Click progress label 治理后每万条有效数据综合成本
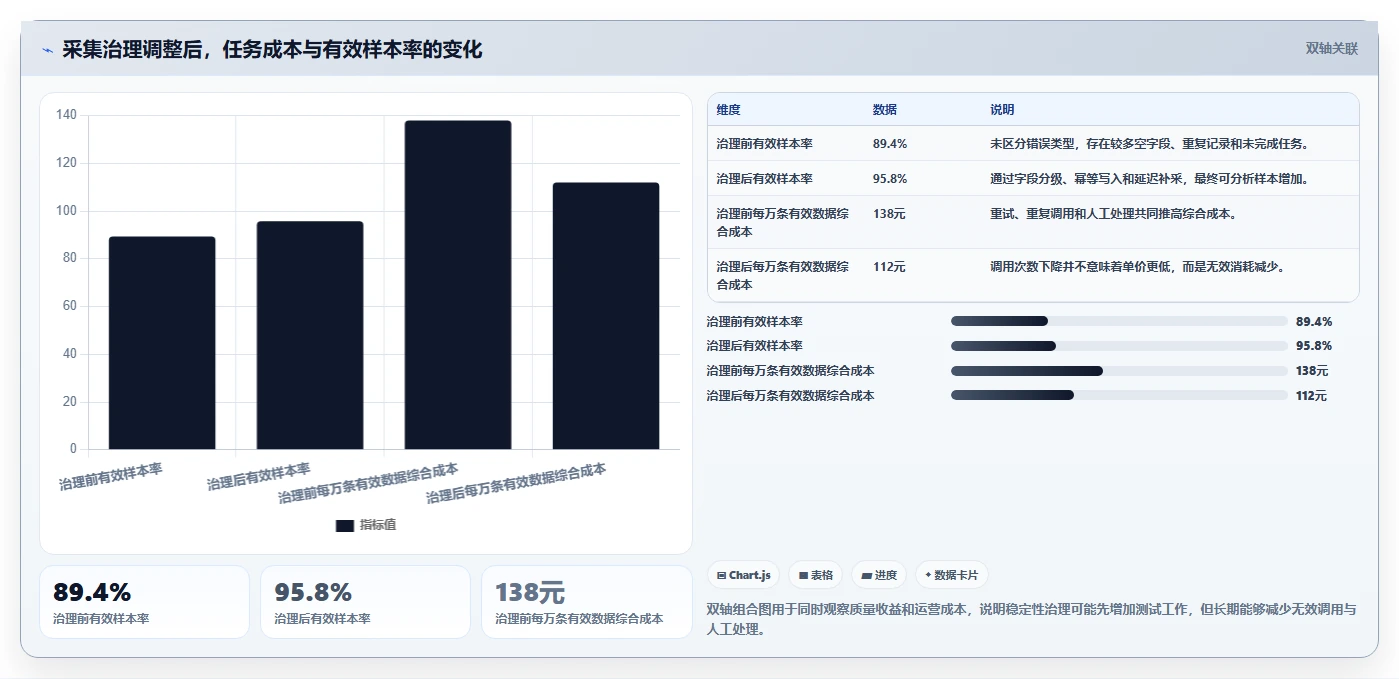This screenshot has height=679, width=1399. [790, 396]
